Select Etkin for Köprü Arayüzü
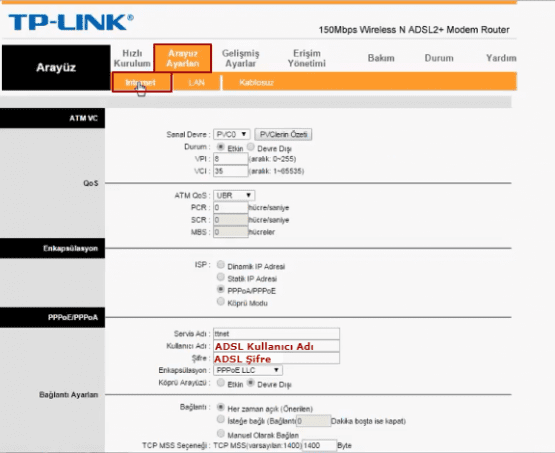The width and height of the screenshot is (555, 453). [221, 383]
